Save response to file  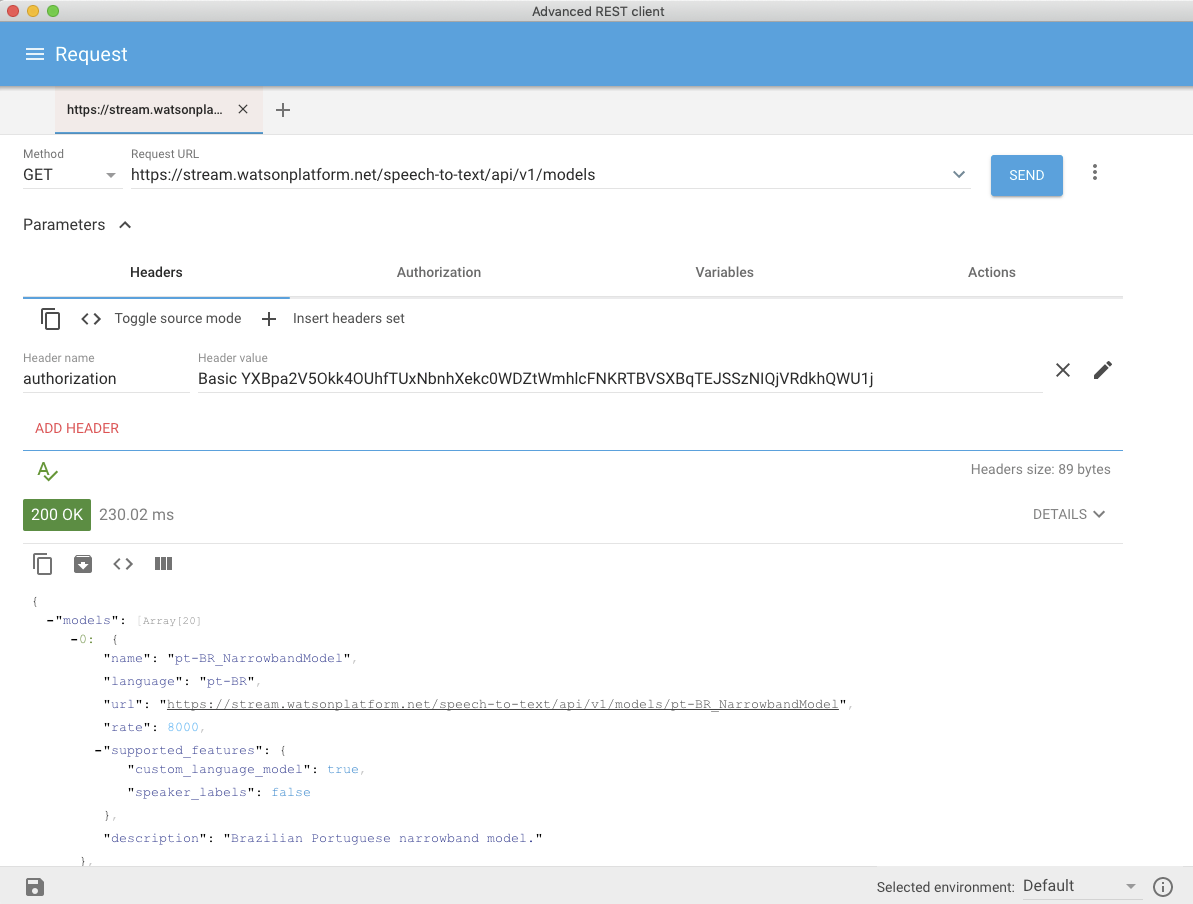[x=83, y=564]
